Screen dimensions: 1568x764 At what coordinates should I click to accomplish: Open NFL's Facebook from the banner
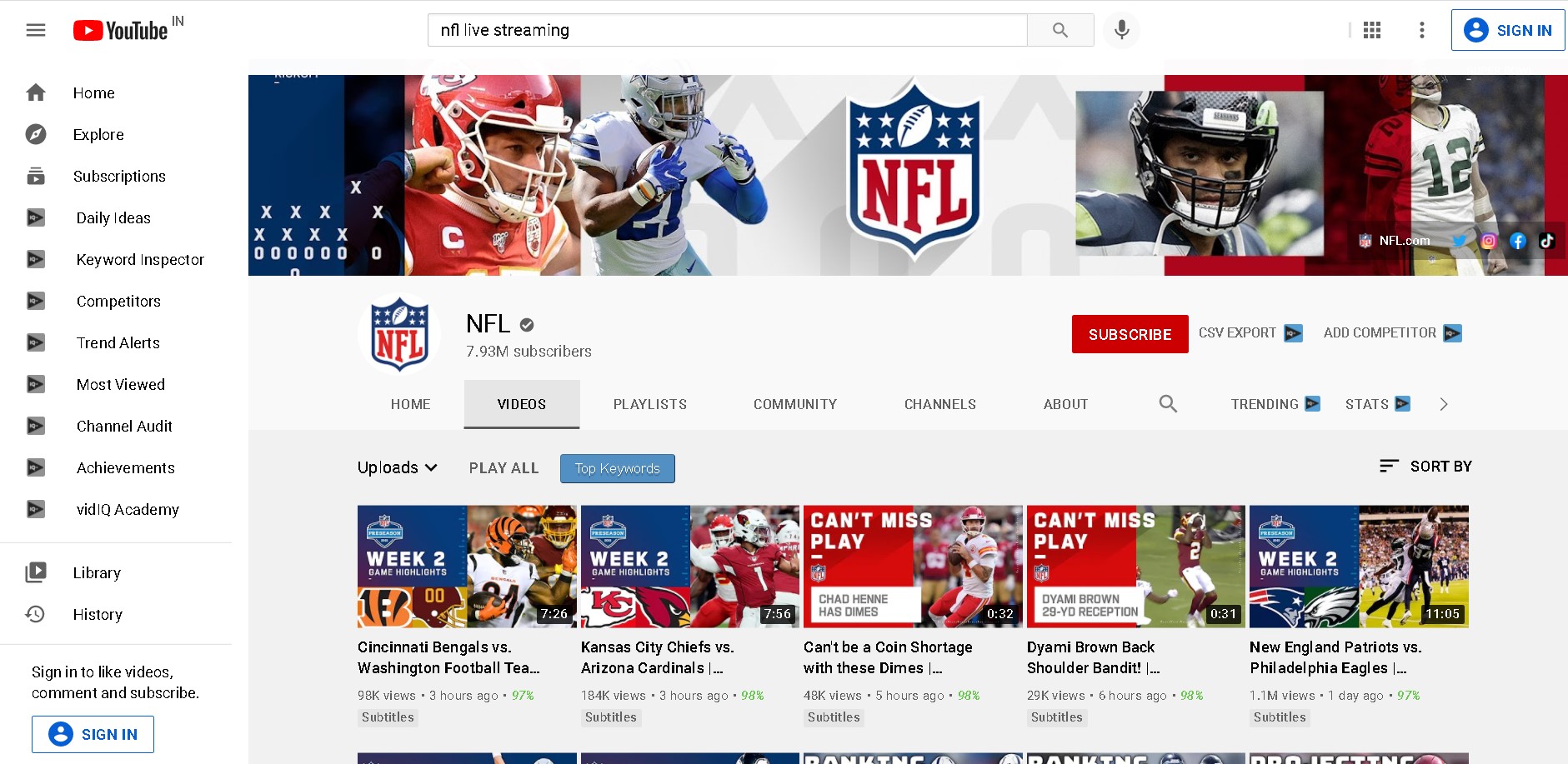(x=1518, y=241)
